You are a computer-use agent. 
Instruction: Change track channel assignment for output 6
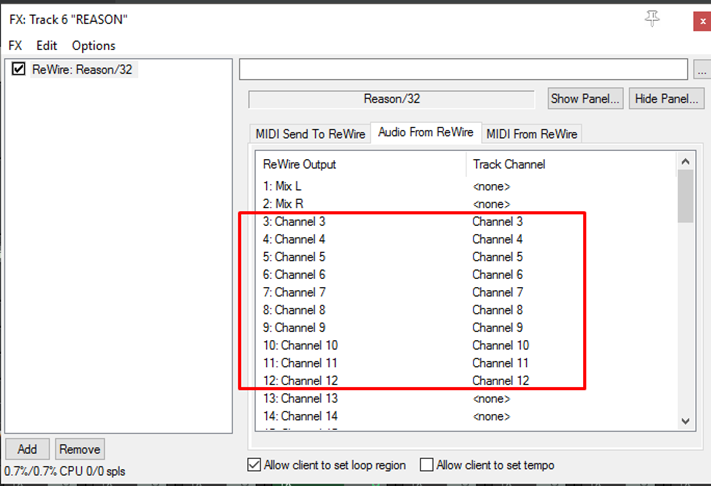(x=497, y=275)
